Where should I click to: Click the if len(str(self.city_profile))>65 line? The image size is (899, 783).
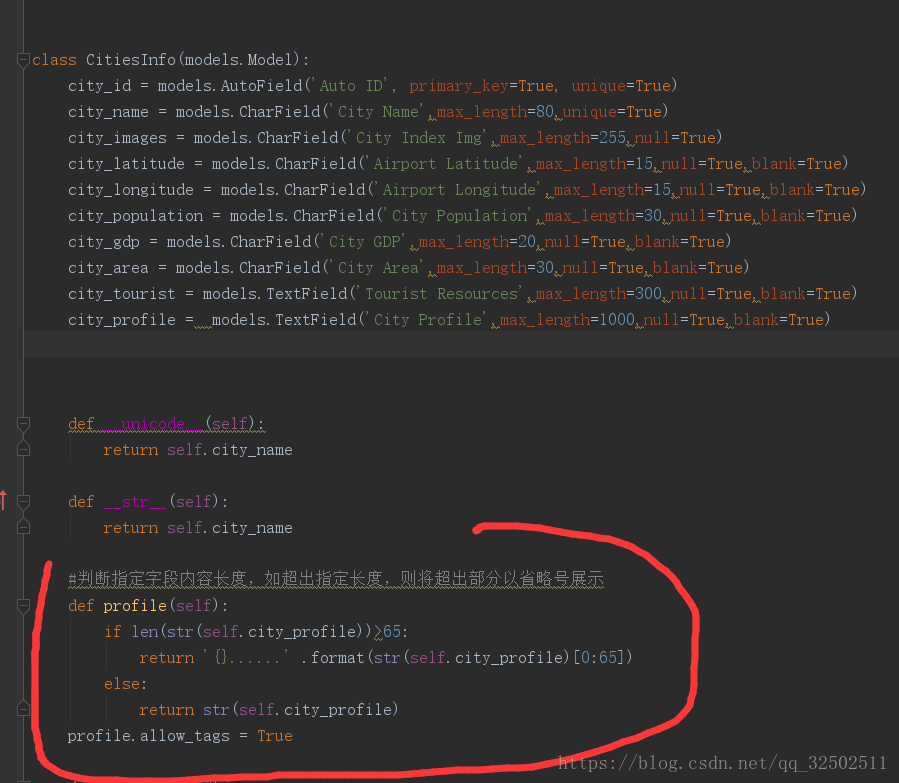pos(256,632)
